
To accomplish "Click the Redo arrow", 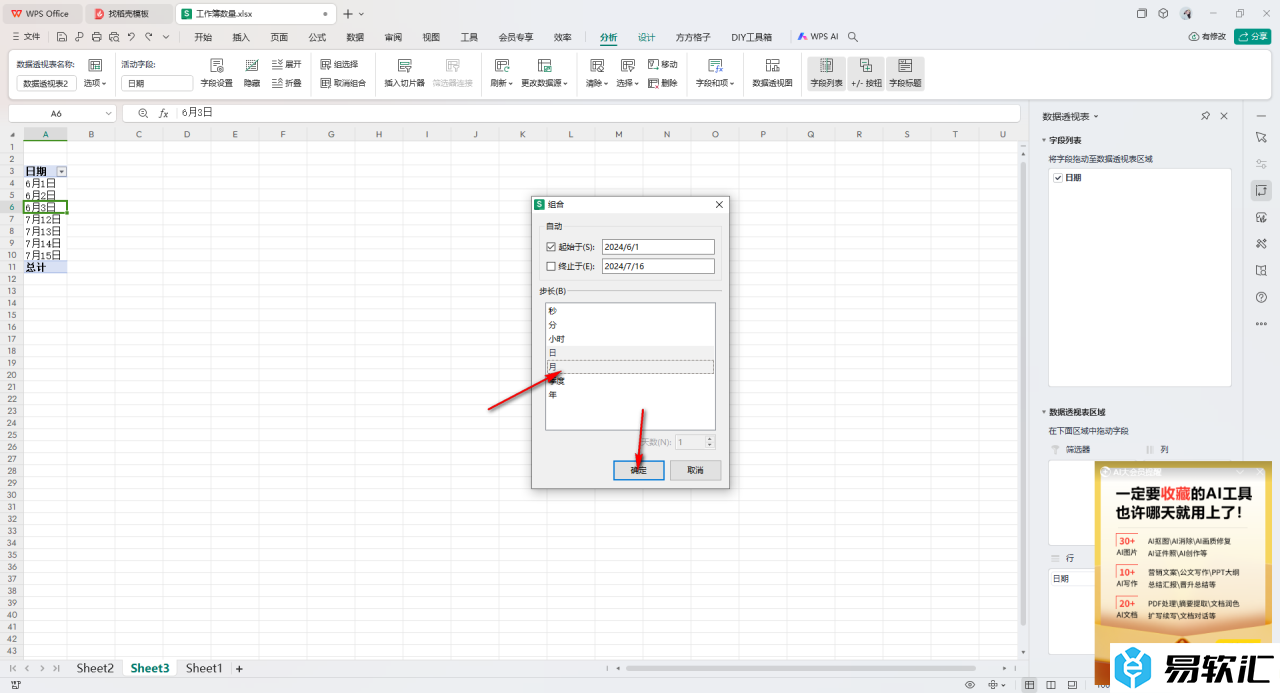I will [x=149, y=37].
